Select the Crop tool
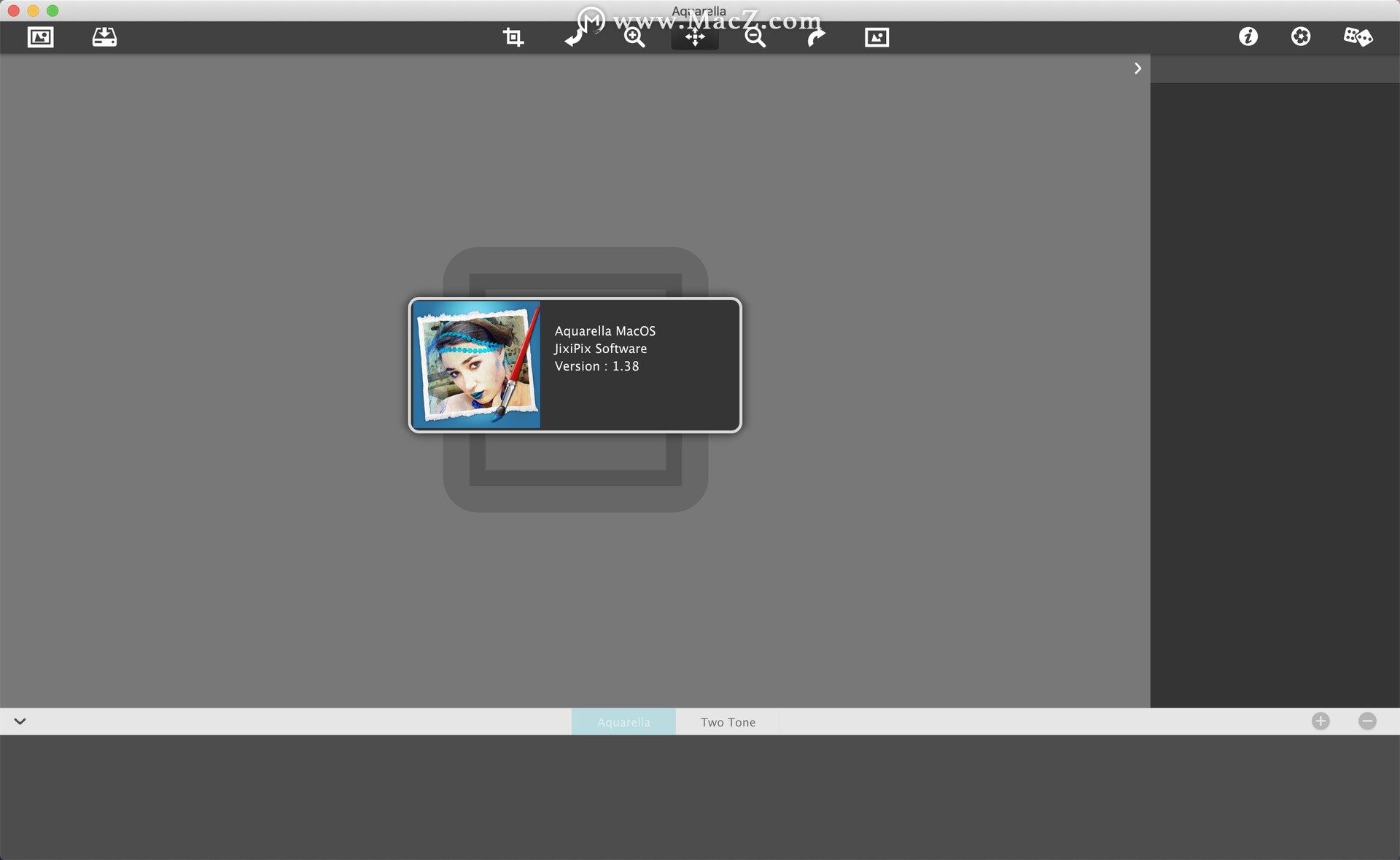1400x860 pixels. click(513, 37)
